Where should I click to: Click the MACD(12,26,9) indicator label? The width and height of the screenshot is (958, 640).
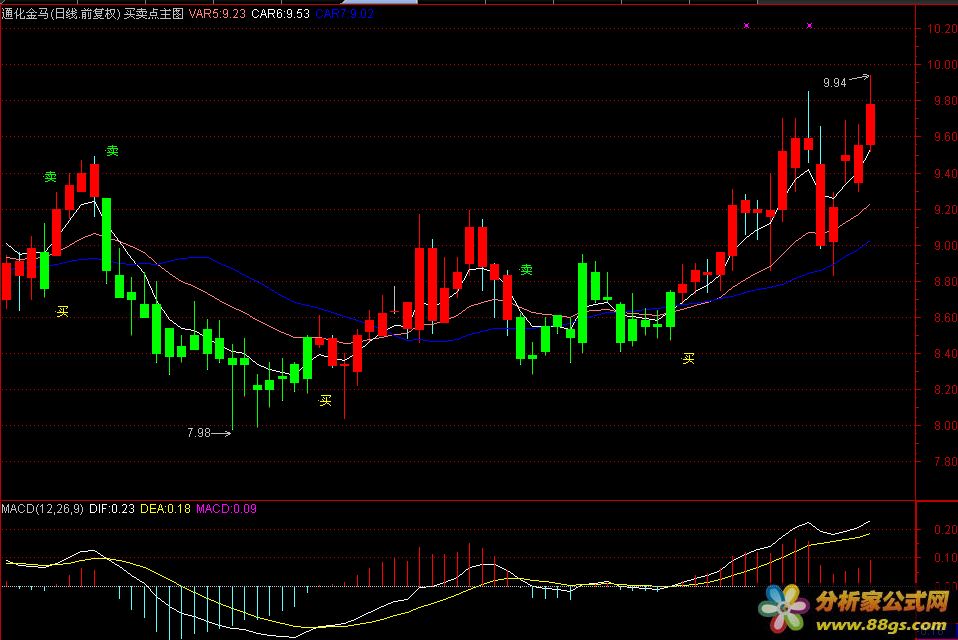[42, 509]
